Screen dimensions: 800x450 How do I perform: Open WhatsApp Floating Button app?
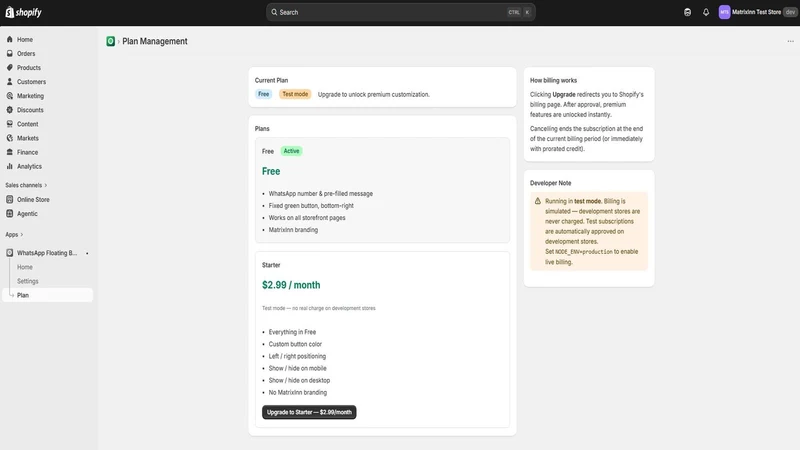point(46,253)
